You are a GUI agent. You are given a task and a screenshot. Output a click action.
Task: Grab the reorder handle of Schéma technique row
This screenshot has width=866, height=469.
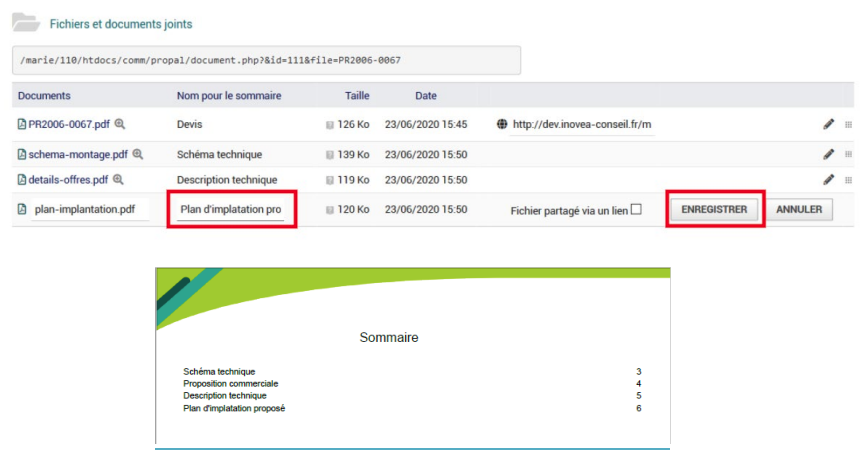pyautogui.click(x=848, y=154)
